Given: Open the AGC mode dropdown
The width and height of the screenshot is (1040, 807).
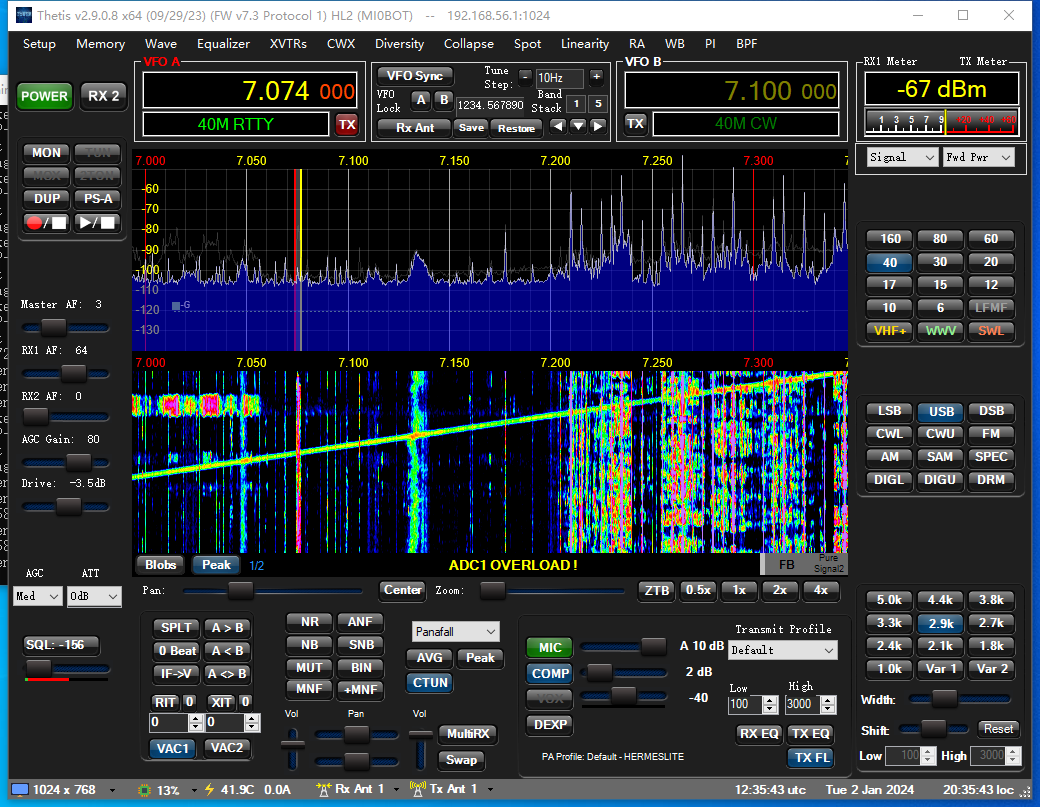Looking at the screenshot, I should coord(37,597).
